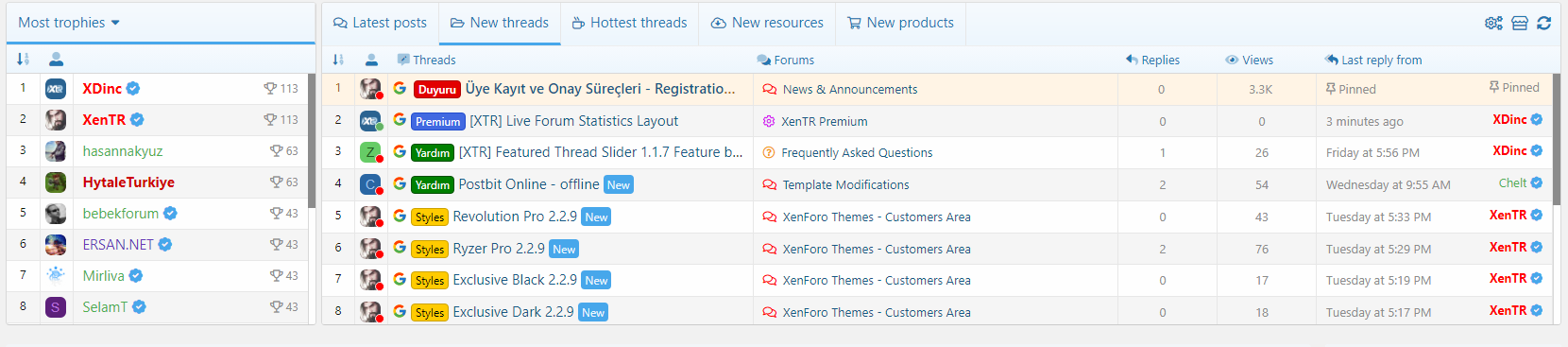1568x347 pixels.
Task: Click the sort icon in the Threads header
Action: tap(338, 60)
